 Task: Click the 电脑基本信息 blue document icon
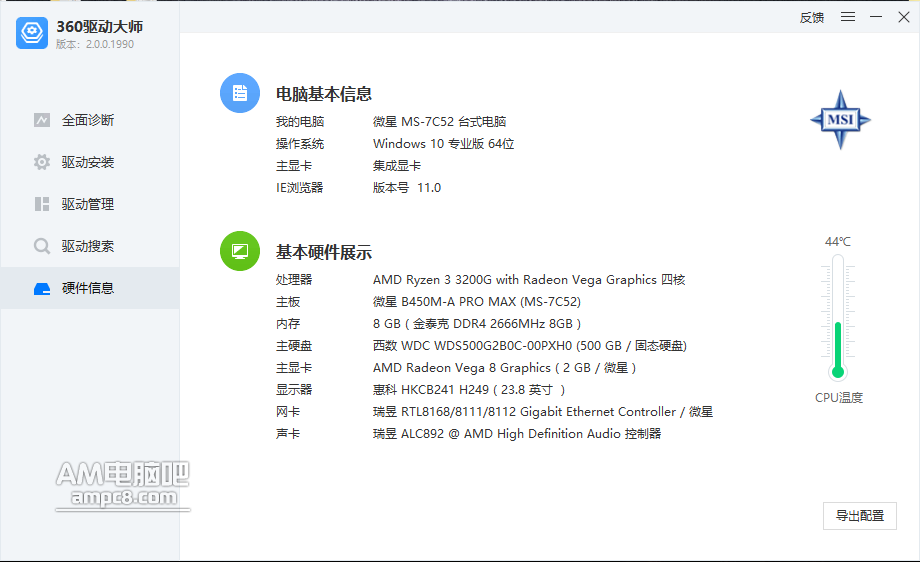(x=240, y=93)
